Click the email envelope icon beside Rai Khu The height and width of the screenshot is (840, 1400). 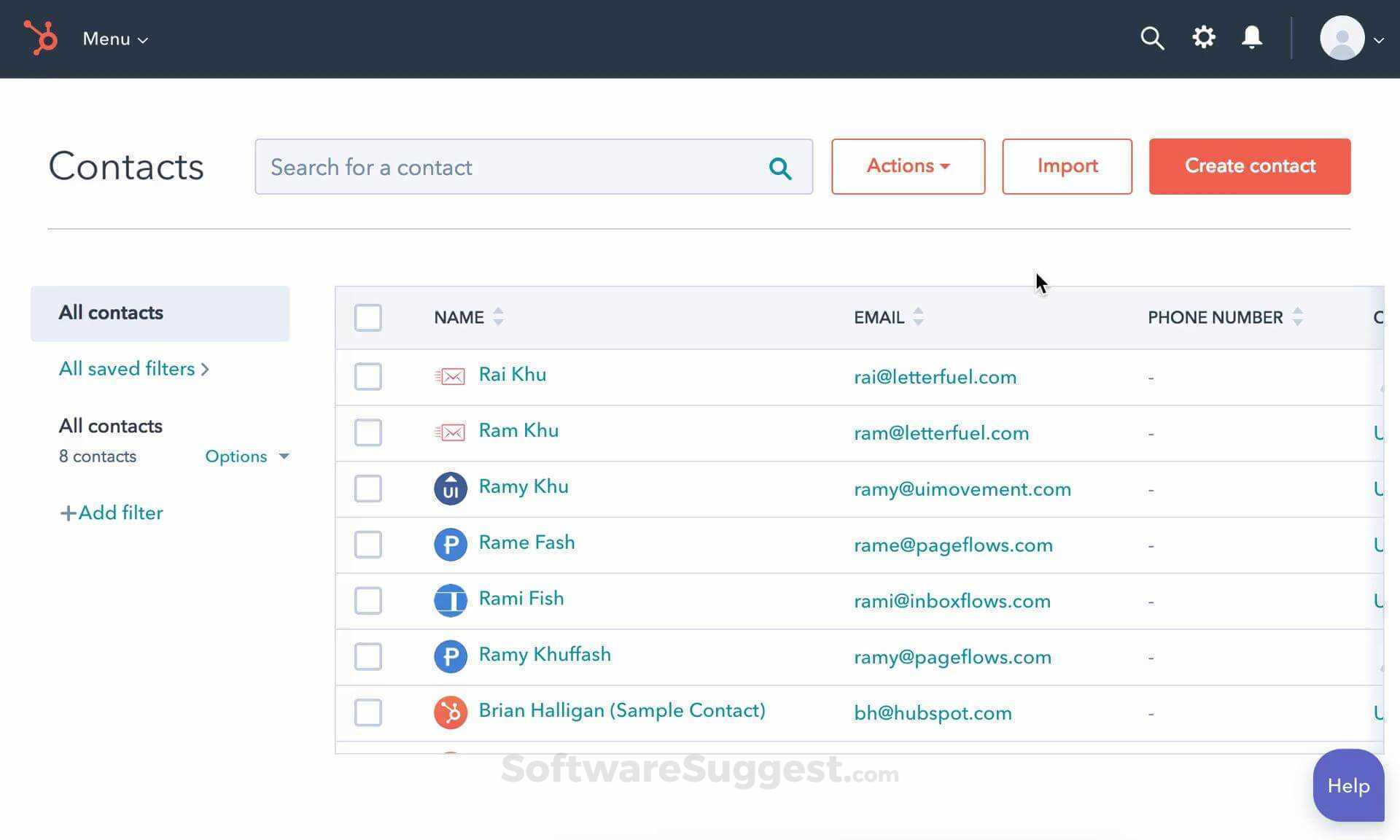tap(450, 376)
